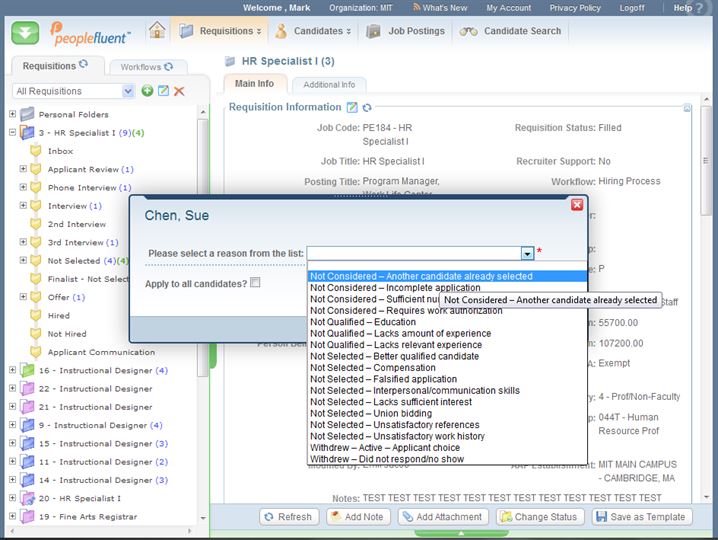Click refresh icon beside Requisition Information
This screenshot has height=540, width=718.
click(x=367, y=108)
